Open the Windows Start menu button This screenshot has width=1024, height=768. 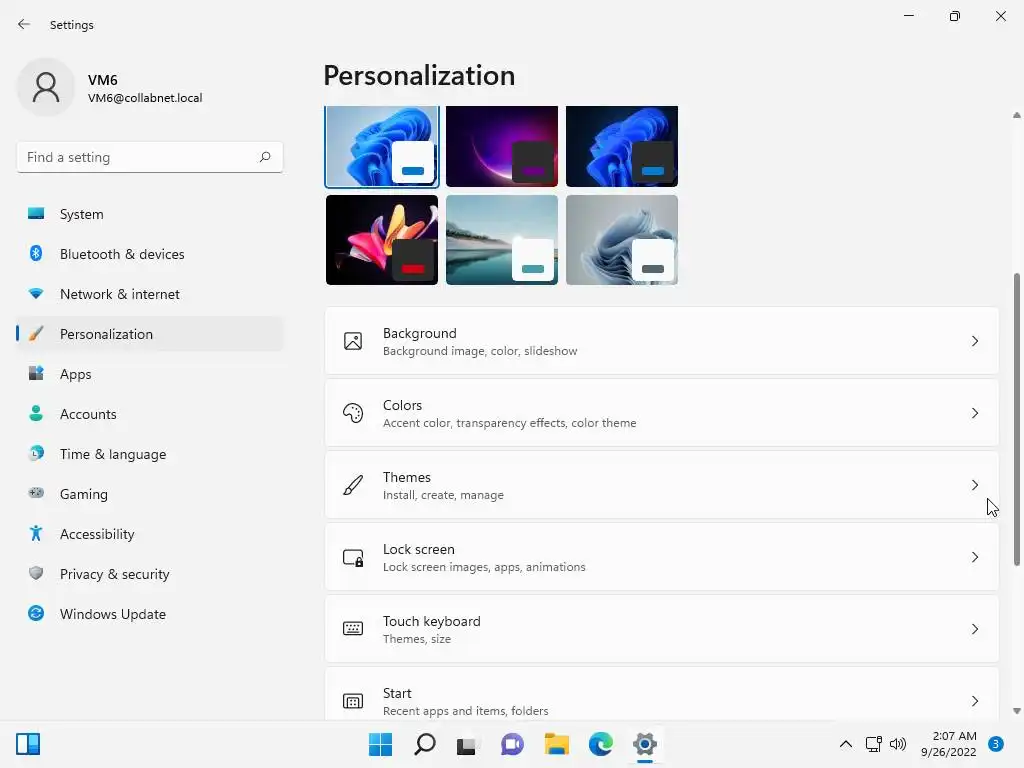[380, 744]
